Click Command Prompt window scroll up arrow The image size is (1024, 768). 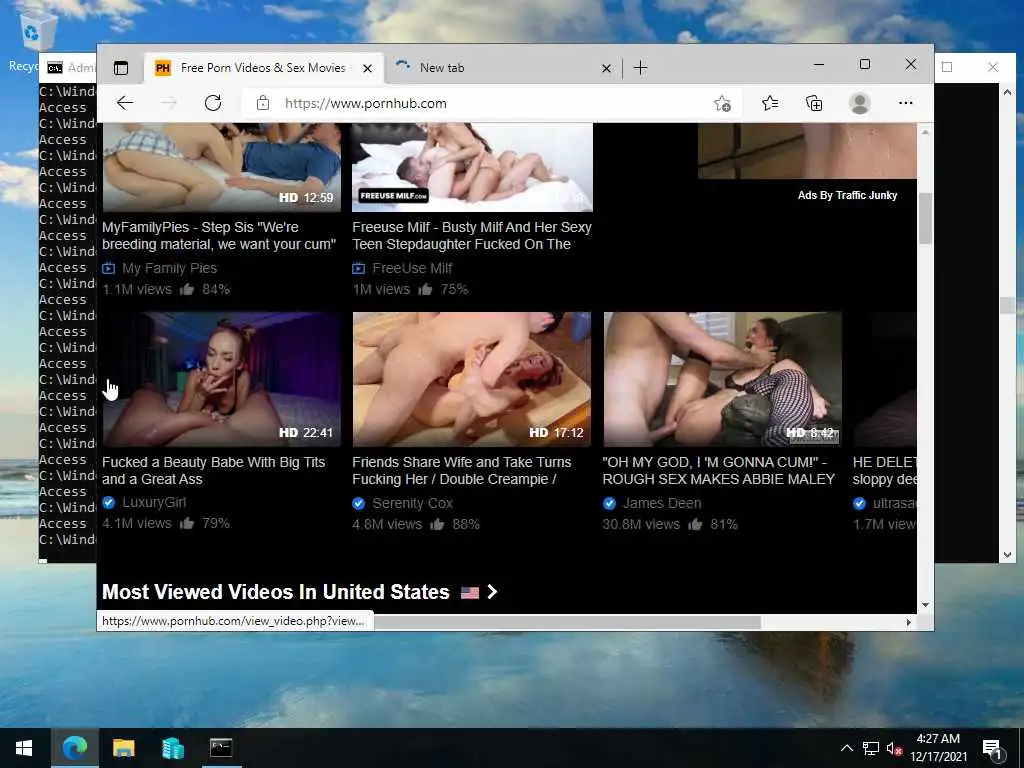[x=1007, y=92]
